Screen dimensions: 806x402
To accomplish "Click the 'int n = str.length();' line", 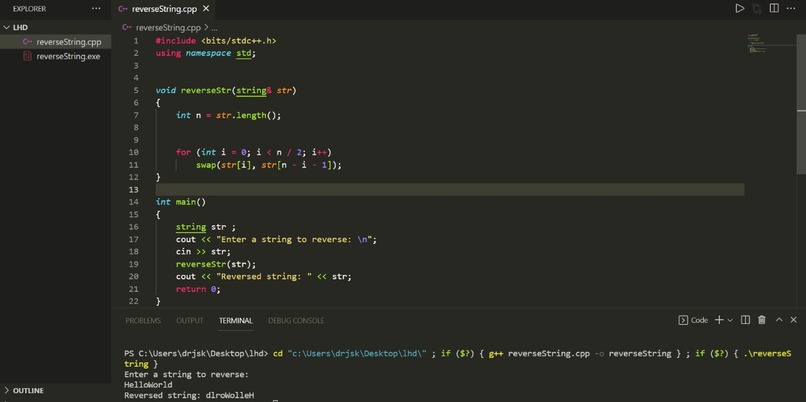I will tap(229, 115).
